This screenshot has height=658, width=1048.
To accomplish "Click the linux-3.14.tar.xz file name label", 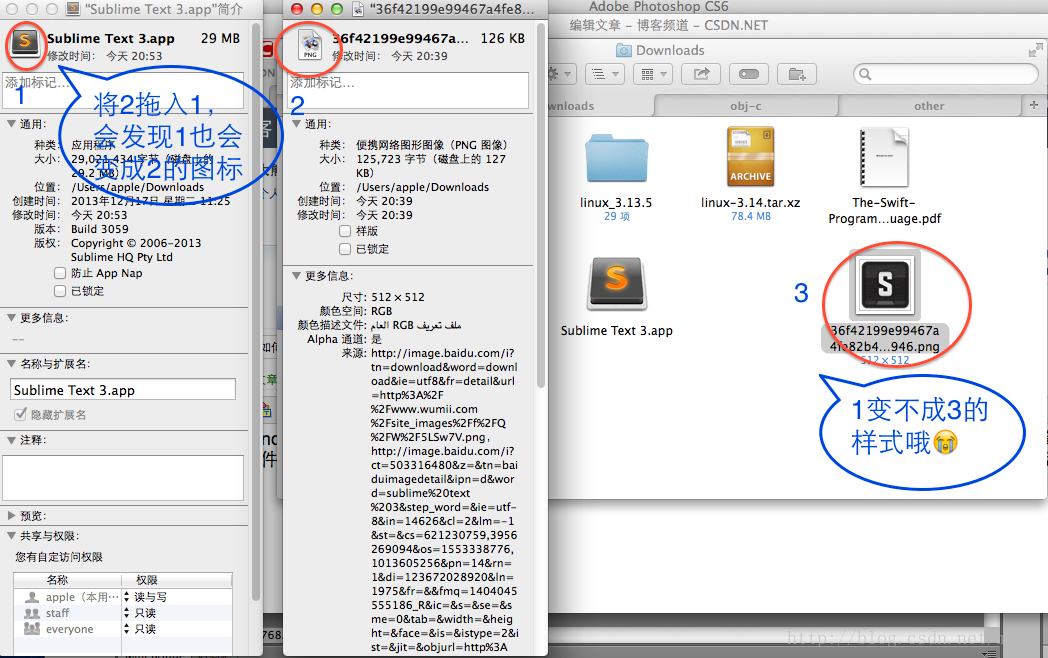I will [x=751, y=203].
